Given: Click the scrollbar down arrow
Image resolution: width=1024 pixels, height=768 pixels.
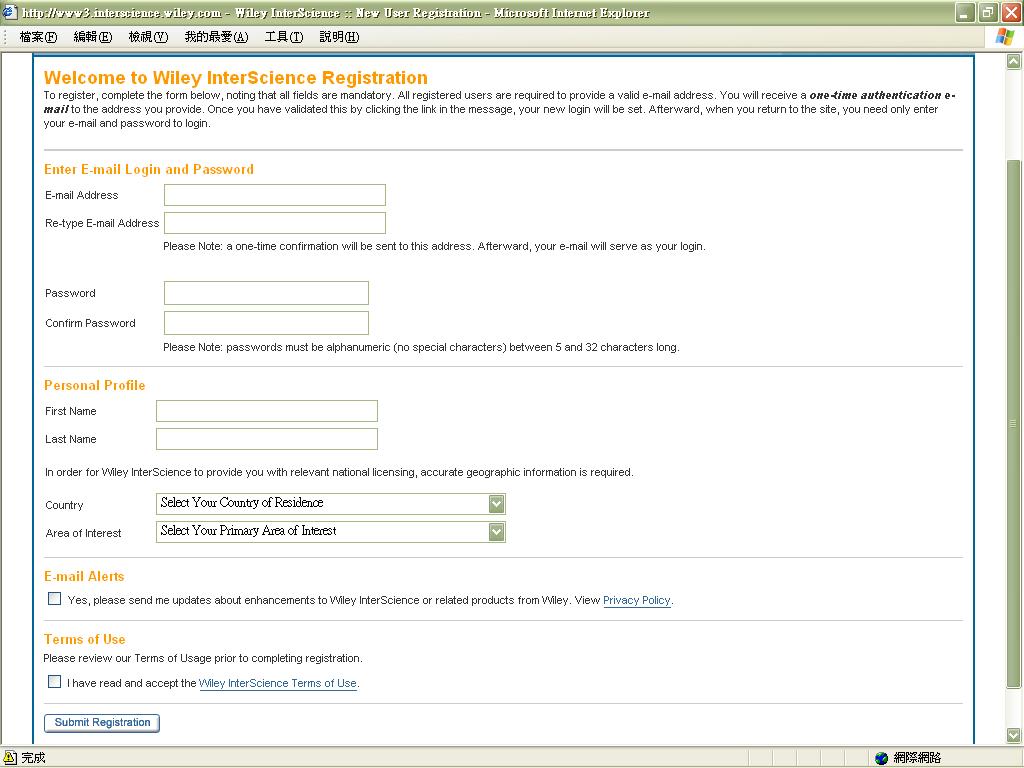Looking at the screenshot, I should coord(1013,735).
